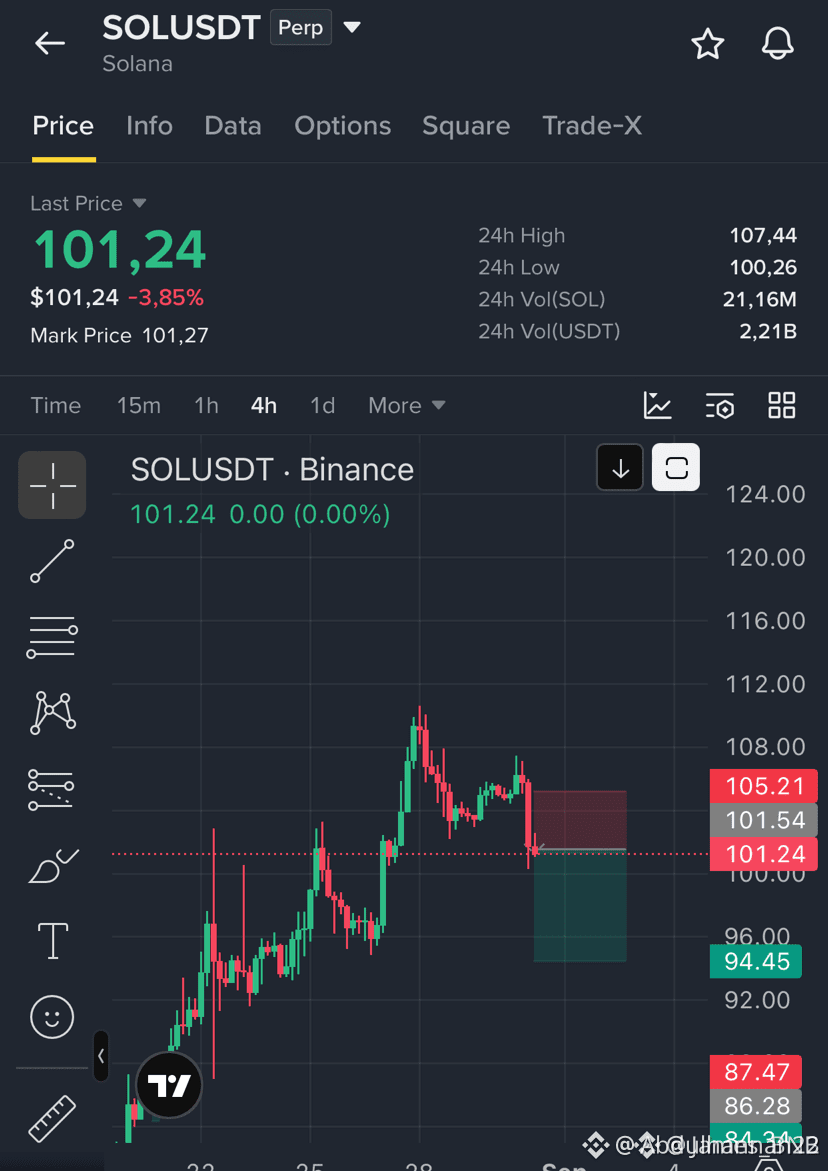
Task: Collapse the drawing toolbar arrow
Action: [x=101, y=1056]
